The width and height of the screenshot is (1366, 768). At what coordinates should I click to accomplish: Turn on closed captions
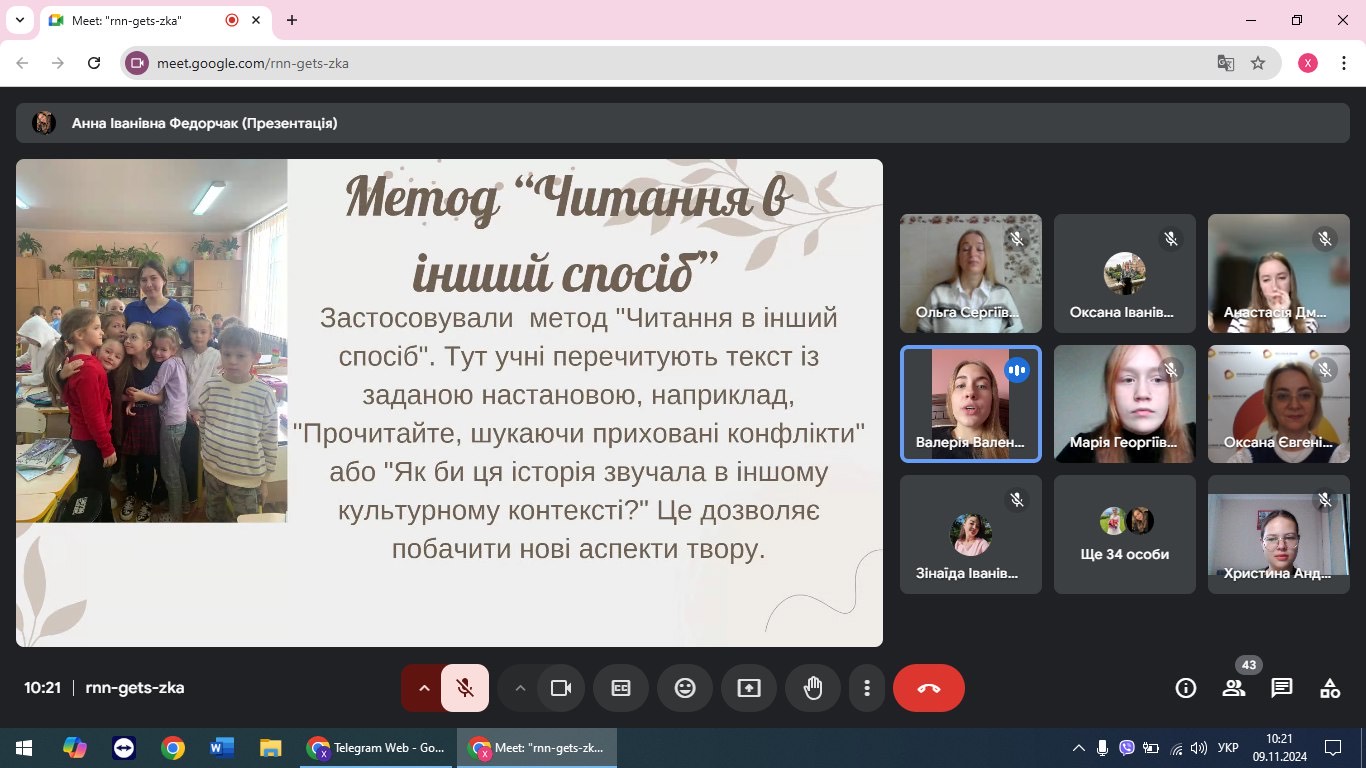pyautogui.click(x=621, y=688)
